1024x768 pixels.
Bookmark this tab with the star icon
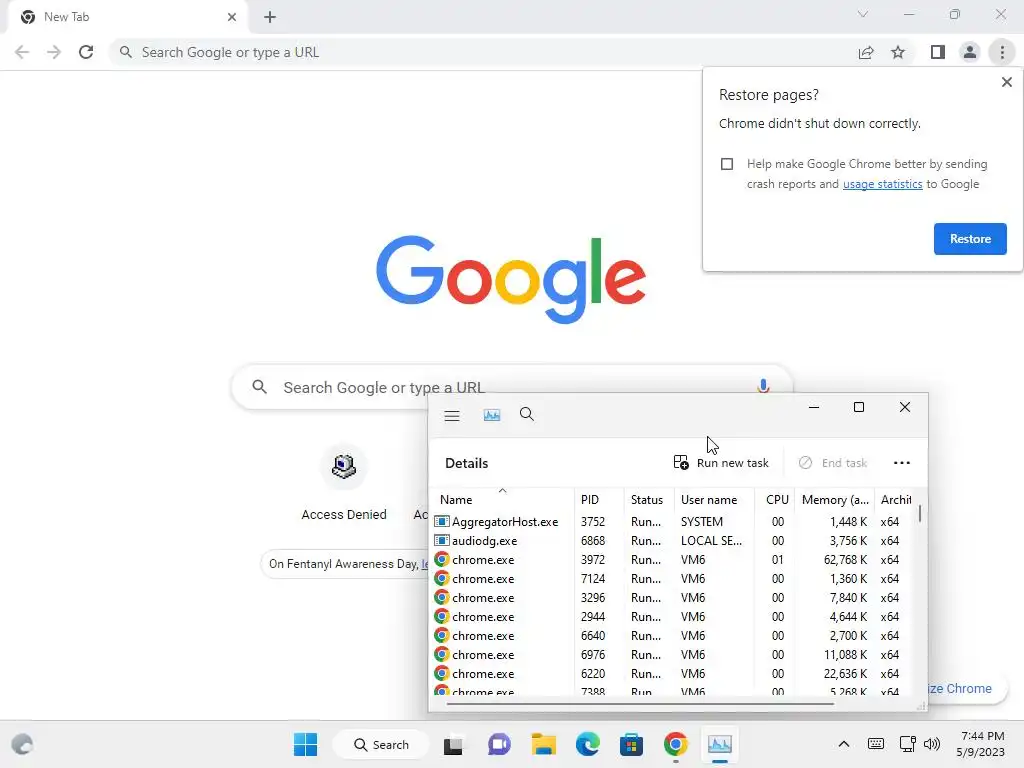pos(898,52)
